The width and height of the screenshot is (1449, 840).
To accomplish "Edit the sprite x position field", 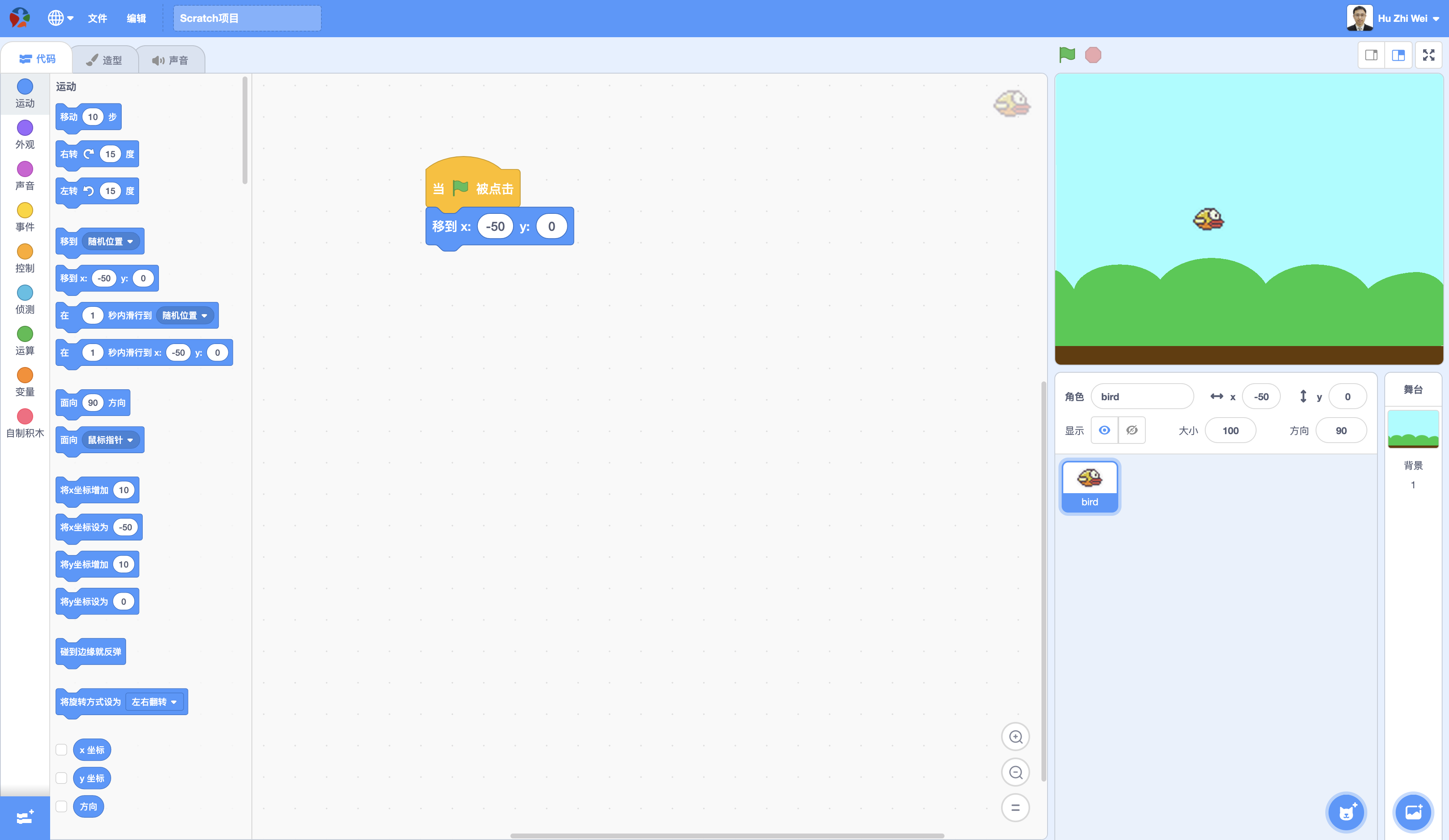I will pos(1261,396).
